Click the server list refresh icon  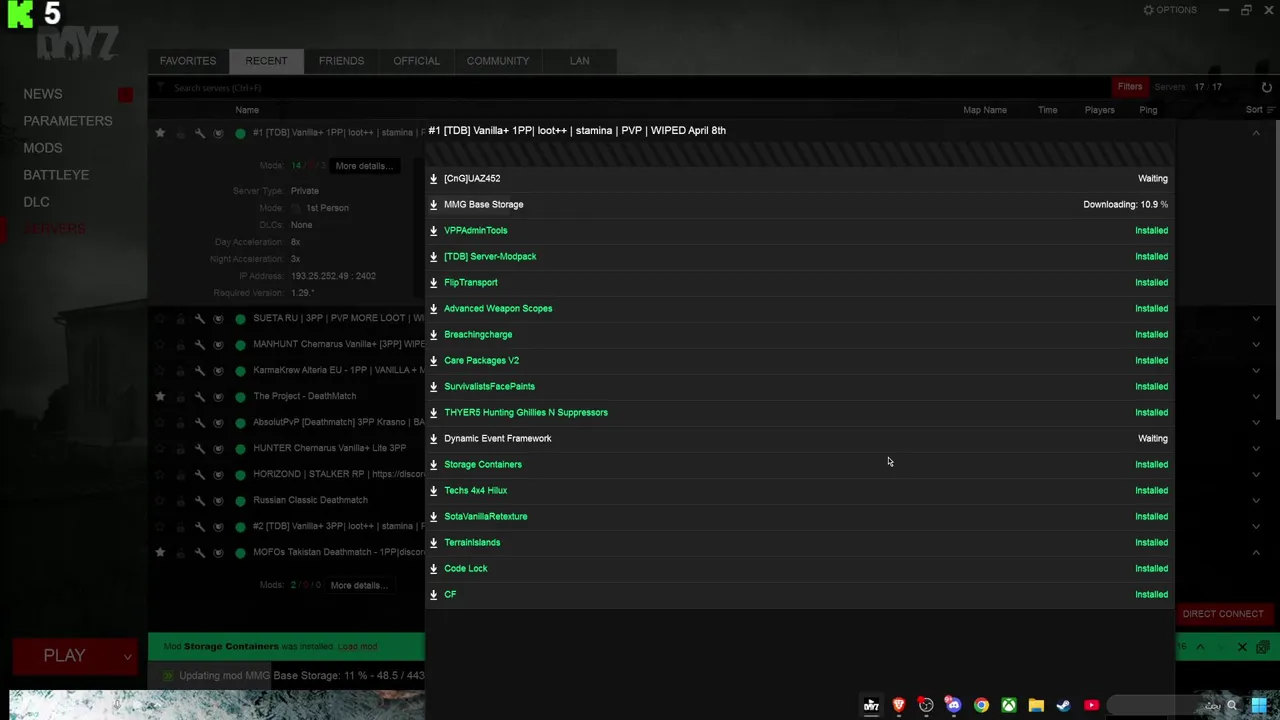(1267, 87)
